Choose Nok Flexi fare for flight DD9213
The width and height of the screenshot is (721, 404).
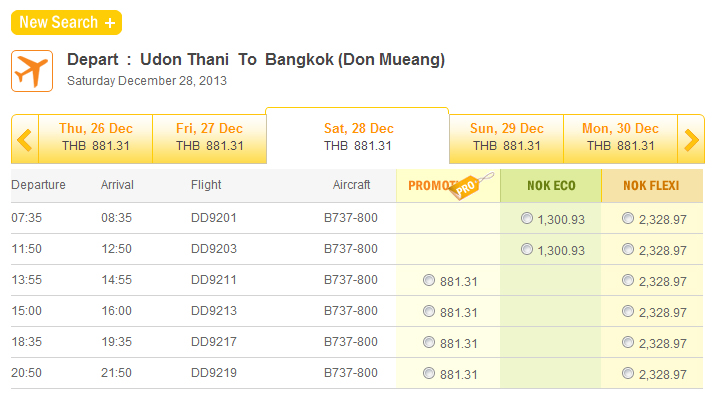click(627, 312)
